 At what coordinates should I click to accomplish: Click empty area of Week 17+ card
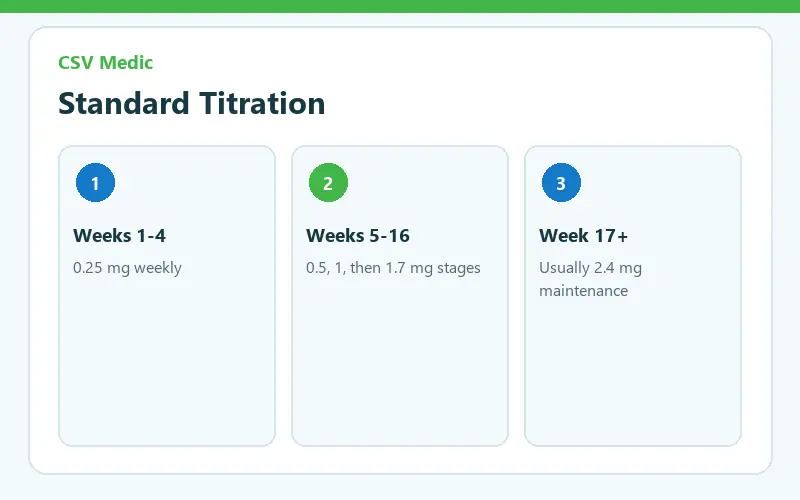[633, 372]
